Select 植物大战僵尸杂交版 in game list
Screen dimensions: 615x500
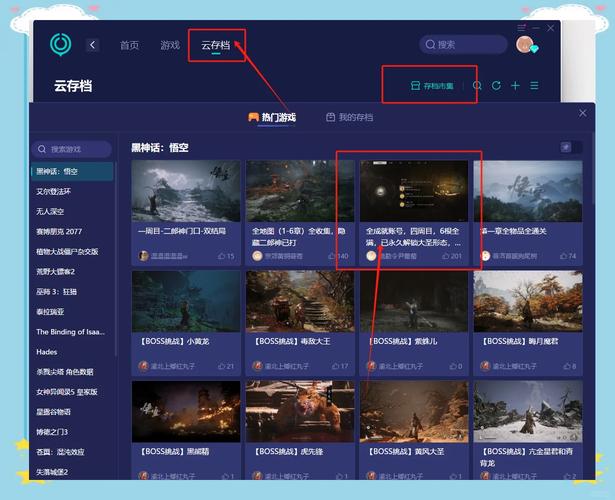pyautogui.click(x=67, y=251)
